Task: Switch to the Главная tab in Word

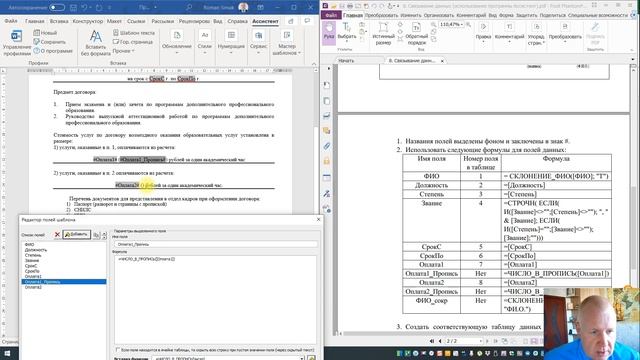Action: (34, 21)
